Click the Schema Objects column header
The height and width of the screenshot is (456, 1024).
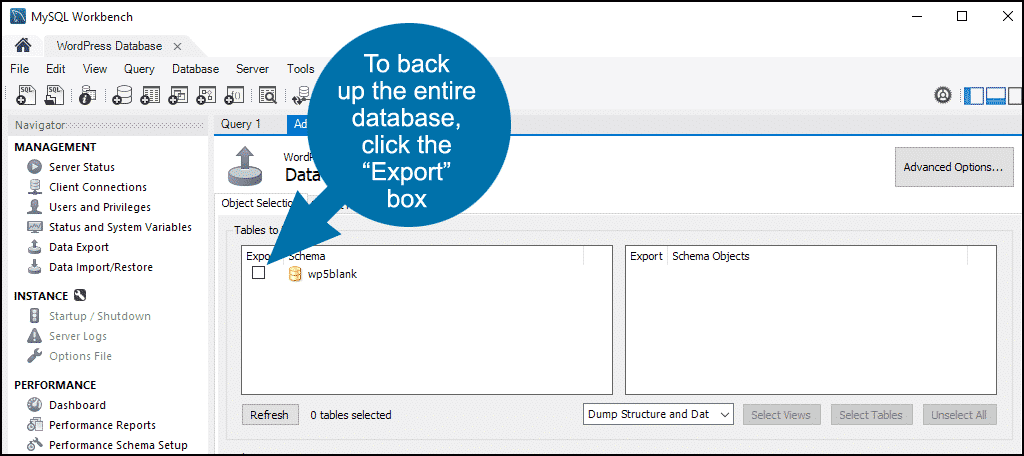(711, 256)
